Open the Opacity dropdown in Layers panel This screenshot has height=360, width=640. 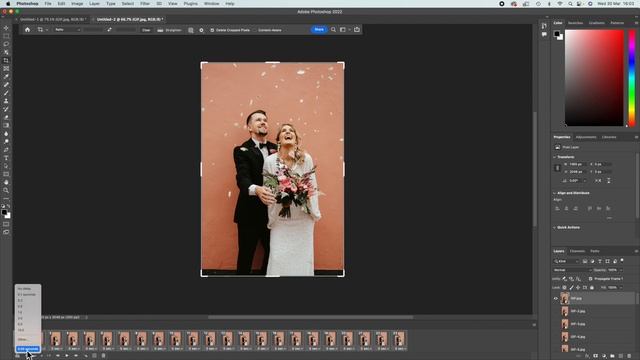[621, 270]
